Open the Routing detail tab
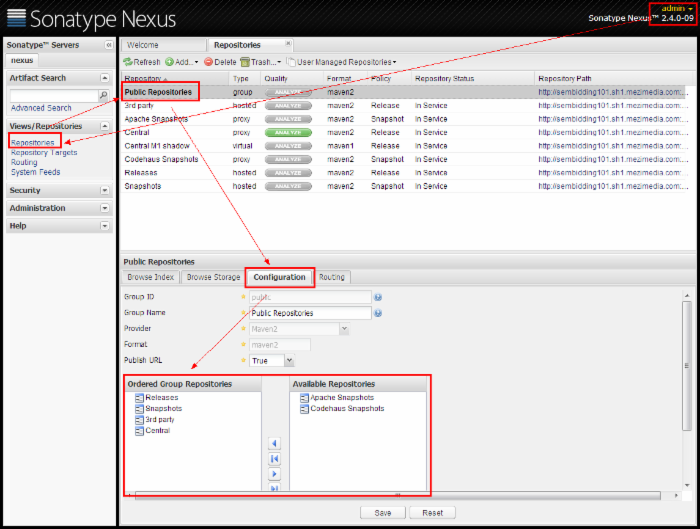 (332, 277)
